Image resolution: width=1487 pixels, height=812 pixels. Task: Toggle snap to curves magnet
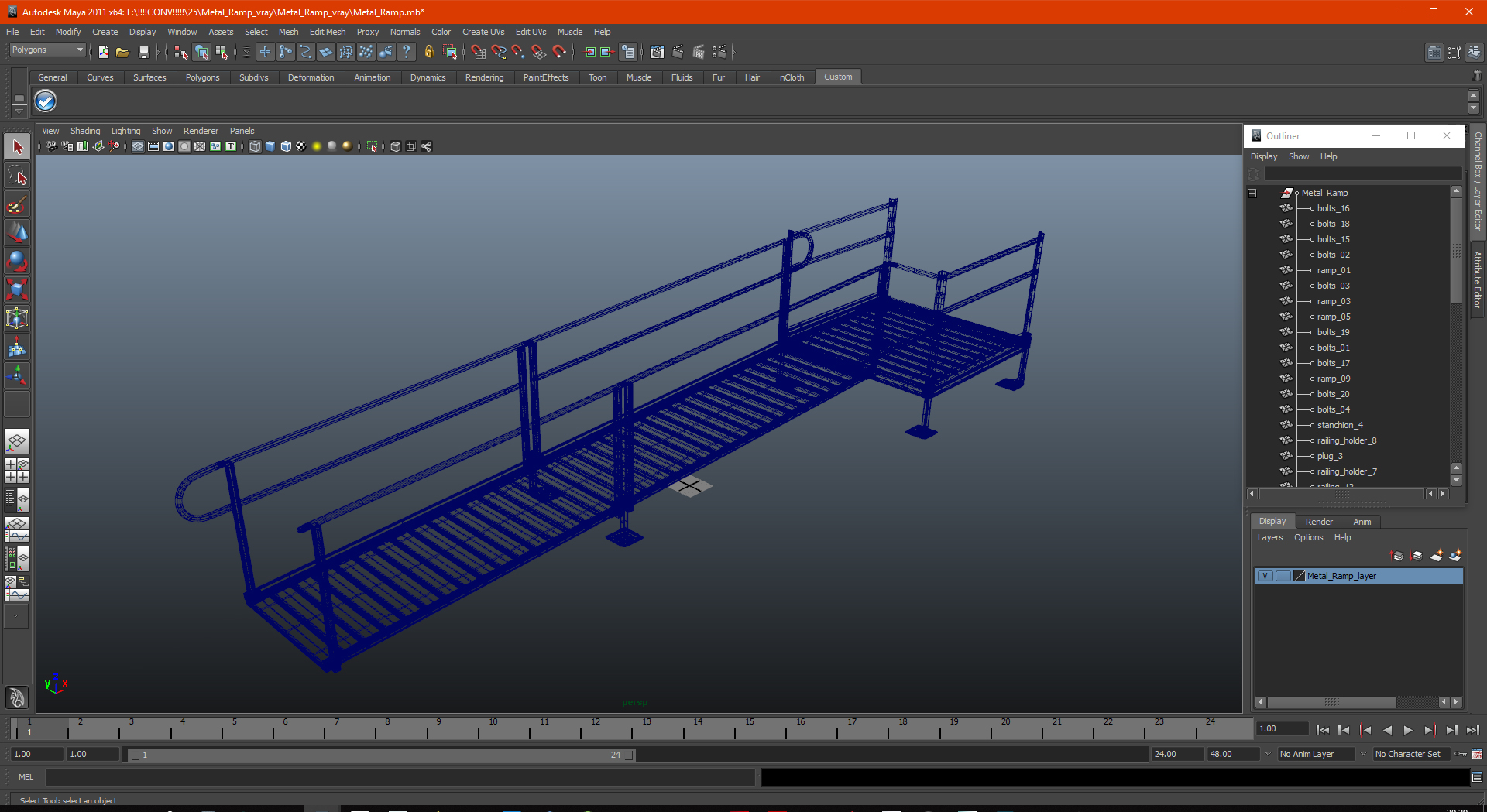tap(498, 52)
